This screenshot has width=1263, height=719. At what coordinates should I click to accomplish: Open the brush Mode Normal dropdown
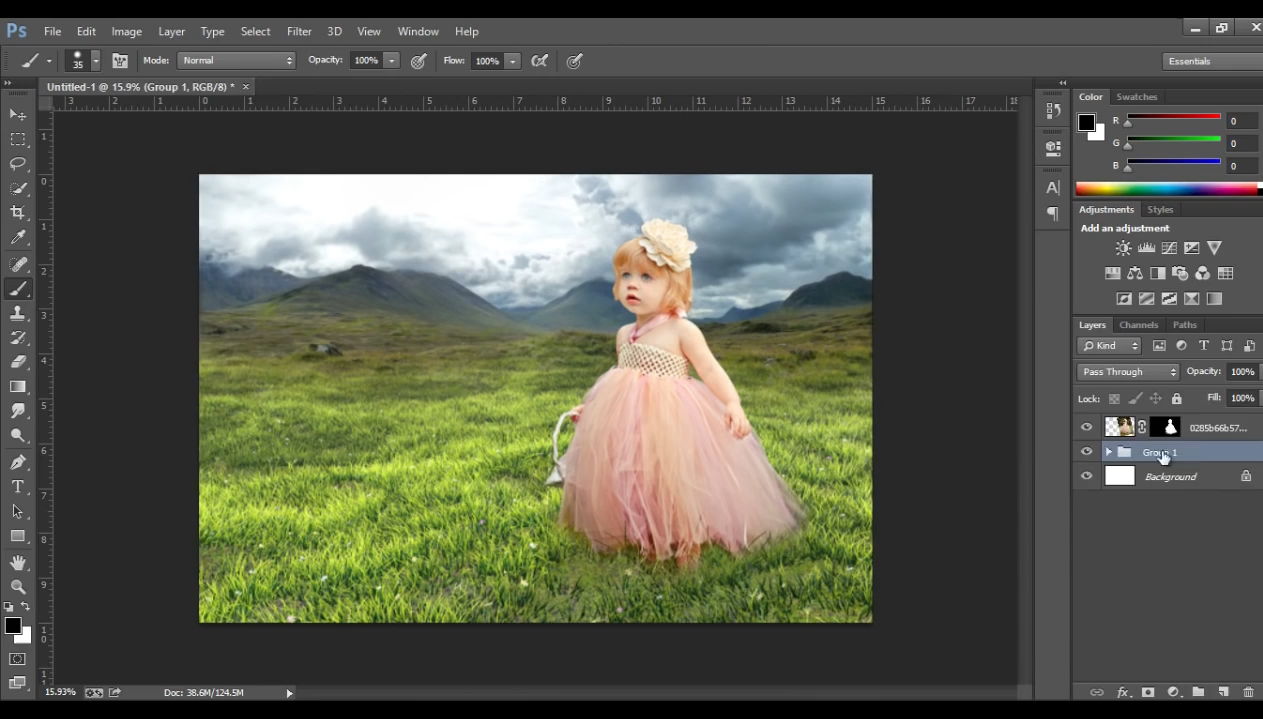pos(236,61)
